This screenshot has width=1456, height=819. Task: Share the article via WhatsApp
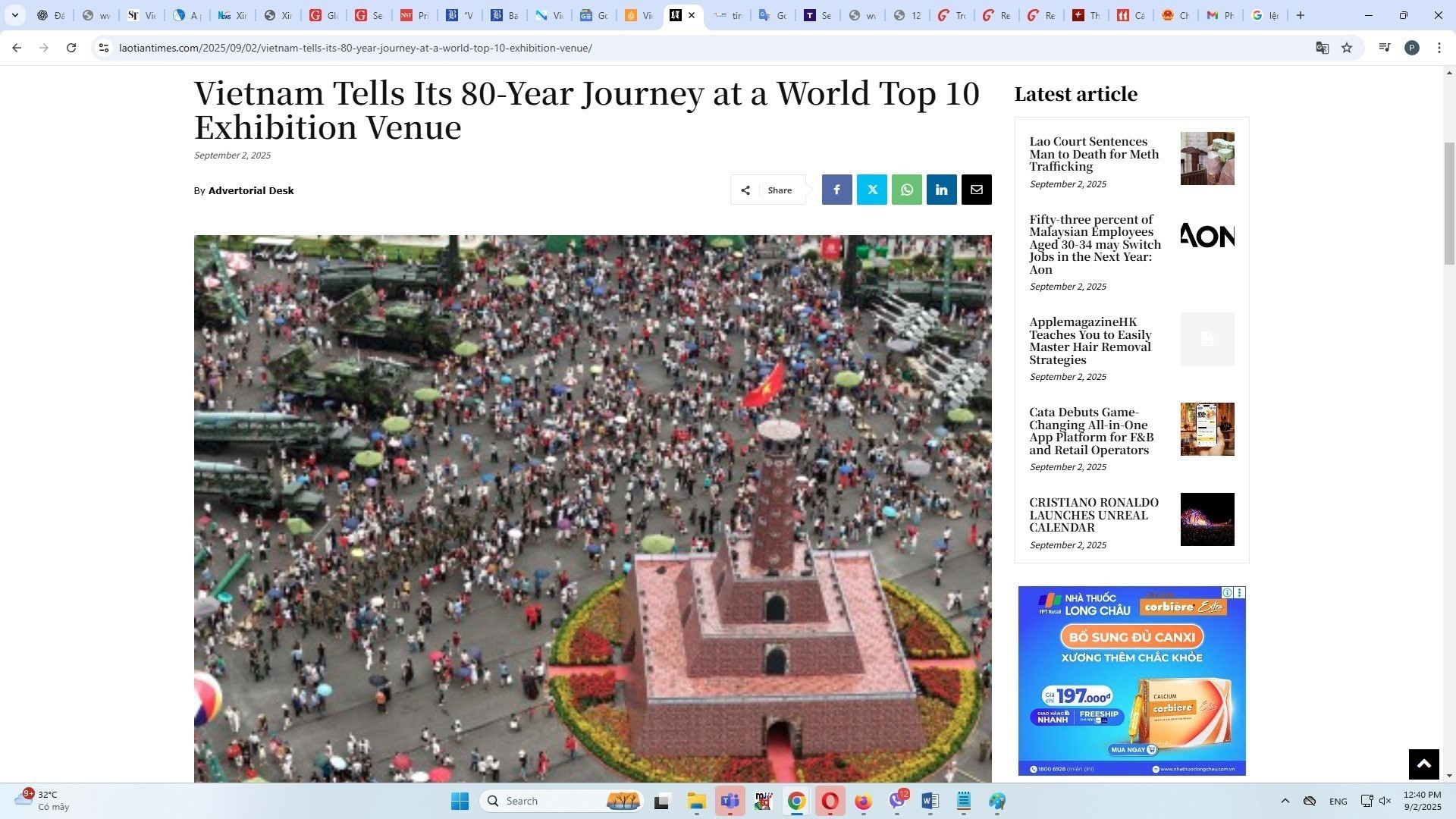906,190
